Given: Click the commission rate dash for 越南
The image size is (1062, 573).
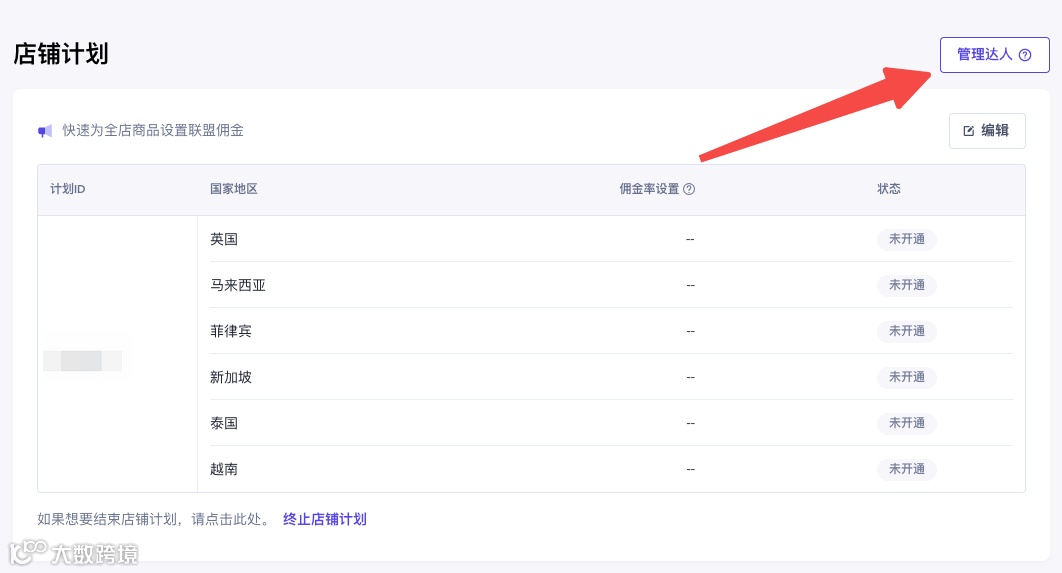Looking at the screenshot, I should coord(690,469).
